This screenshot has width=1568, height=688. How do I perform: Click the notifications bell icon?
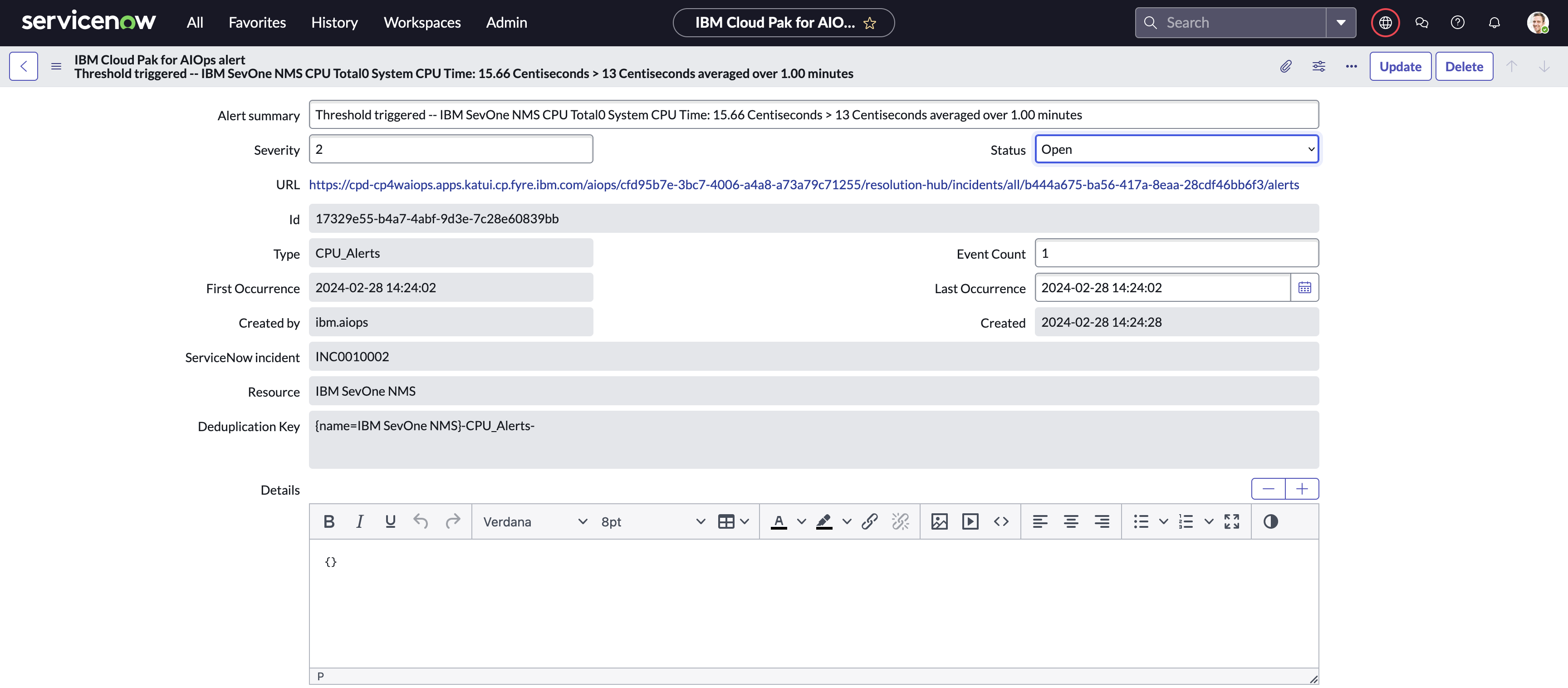[1494, 23]
